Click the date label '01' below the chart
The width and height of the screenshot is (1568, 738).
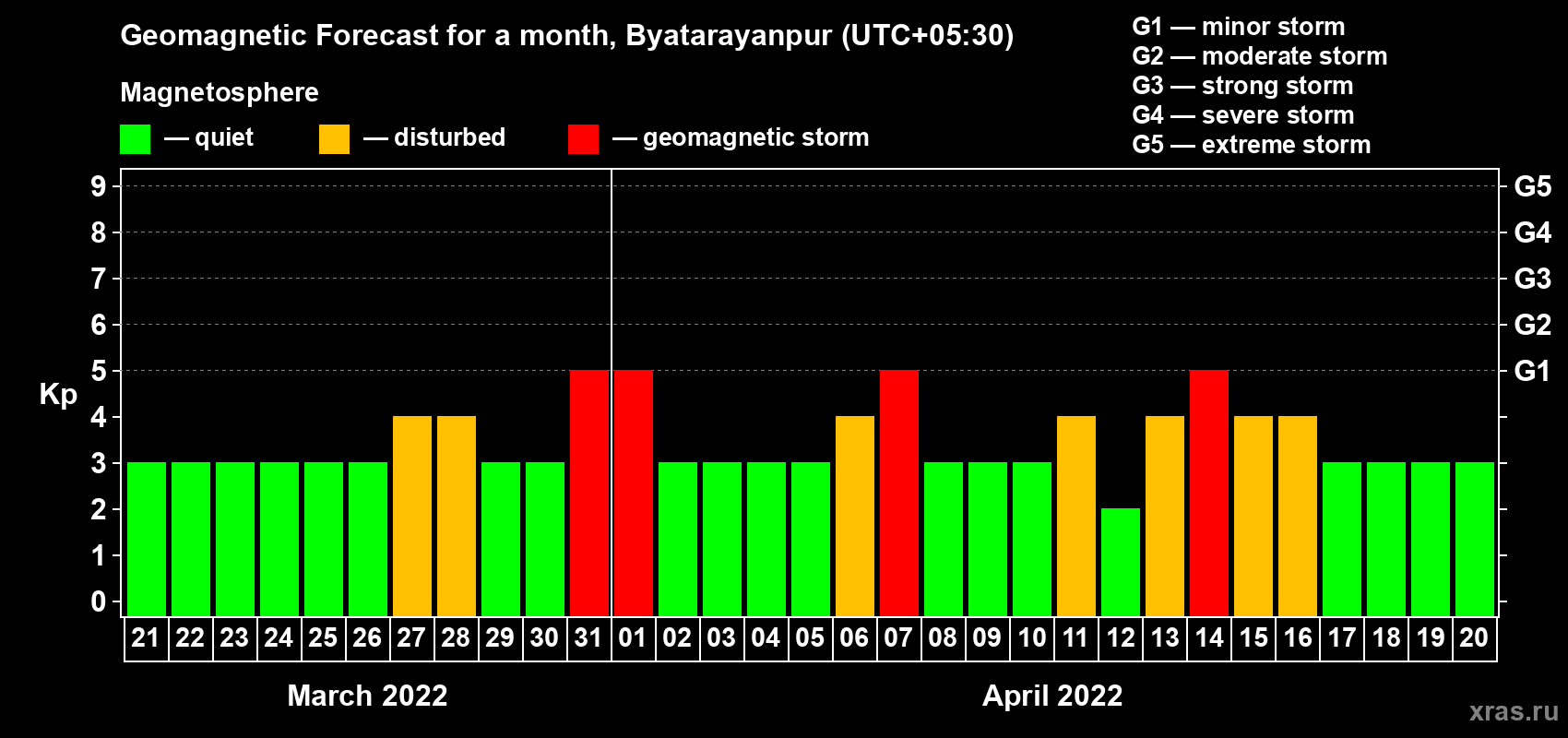[633, 637]
